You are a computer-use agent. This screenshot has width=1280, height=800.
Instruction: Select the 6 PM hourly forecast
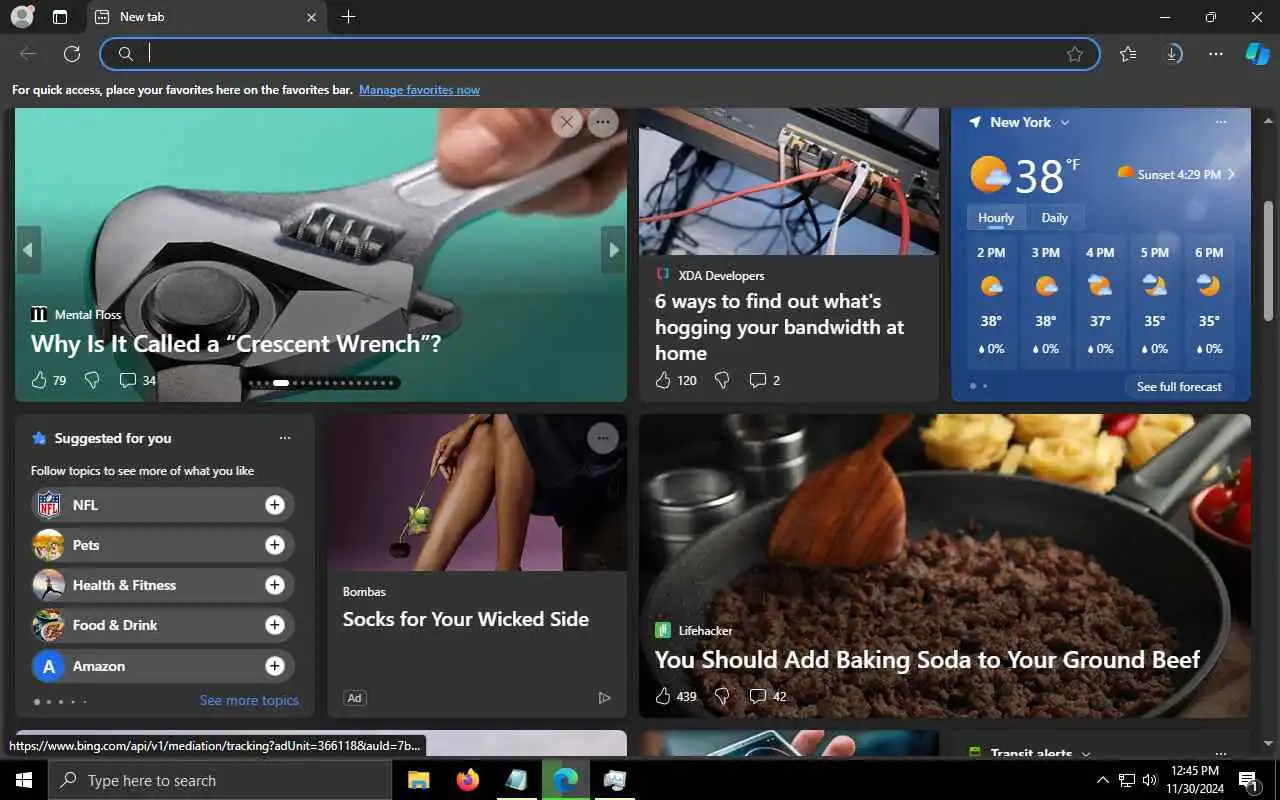point(1209,300)
